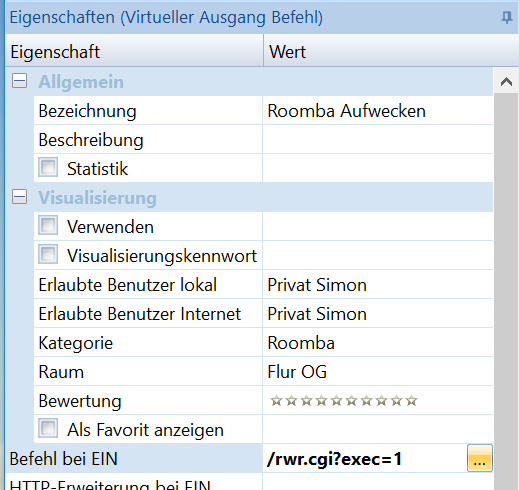Edit the Bezeichnung field Roomba Aufwecken
Image resolution: width=520 pixels, height=490 pixels.
pos(378,111)
